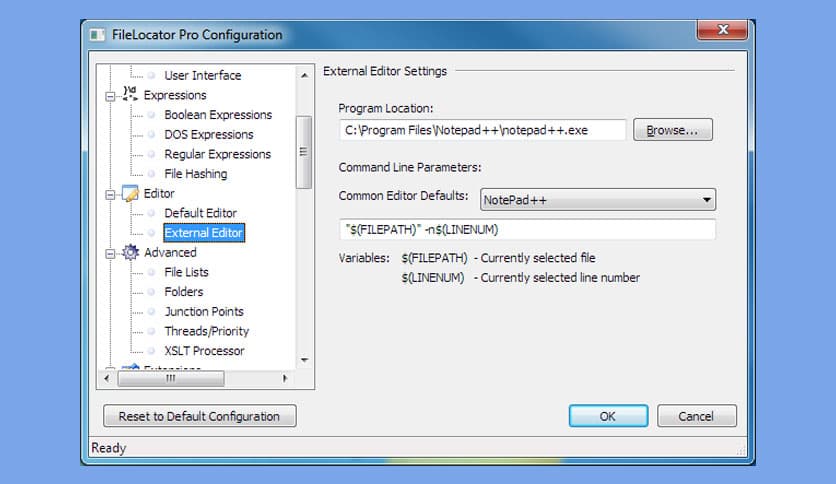This screenshot has width=836, height=484.
Task: Collapse the Editor tree node
Action: 110,195
